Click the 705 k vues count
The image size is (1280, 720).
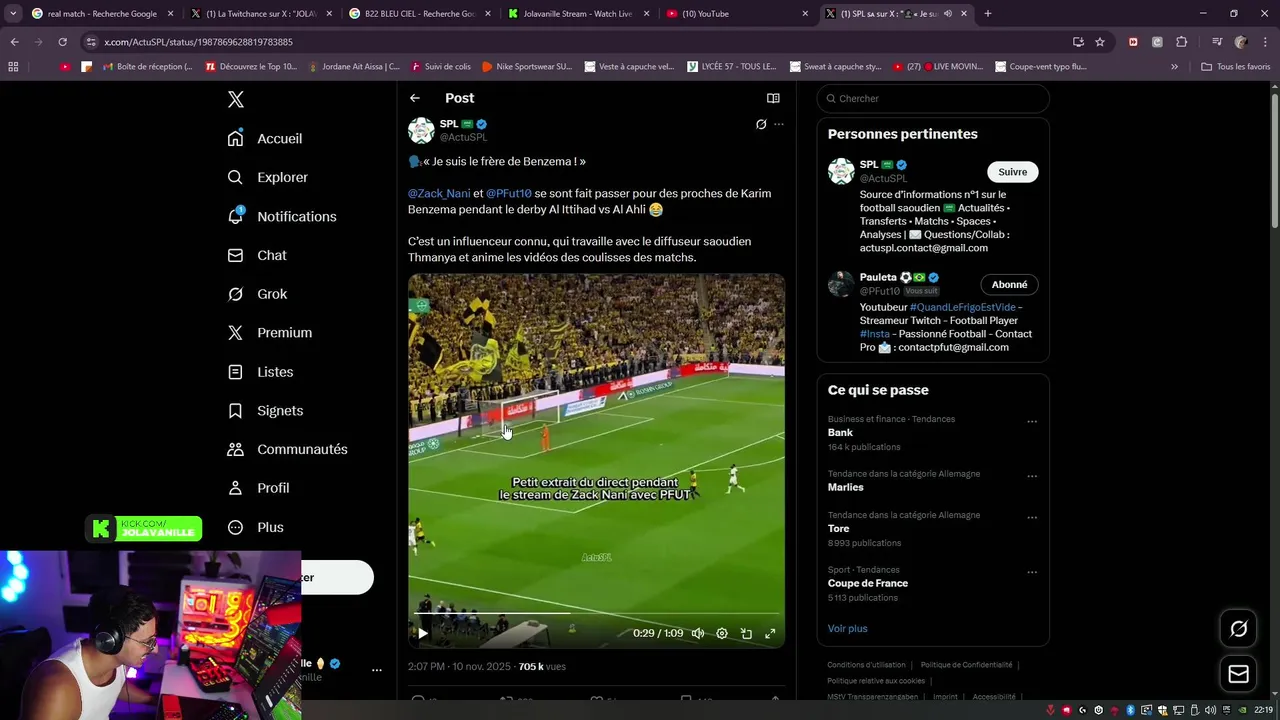tap(542, 666)
